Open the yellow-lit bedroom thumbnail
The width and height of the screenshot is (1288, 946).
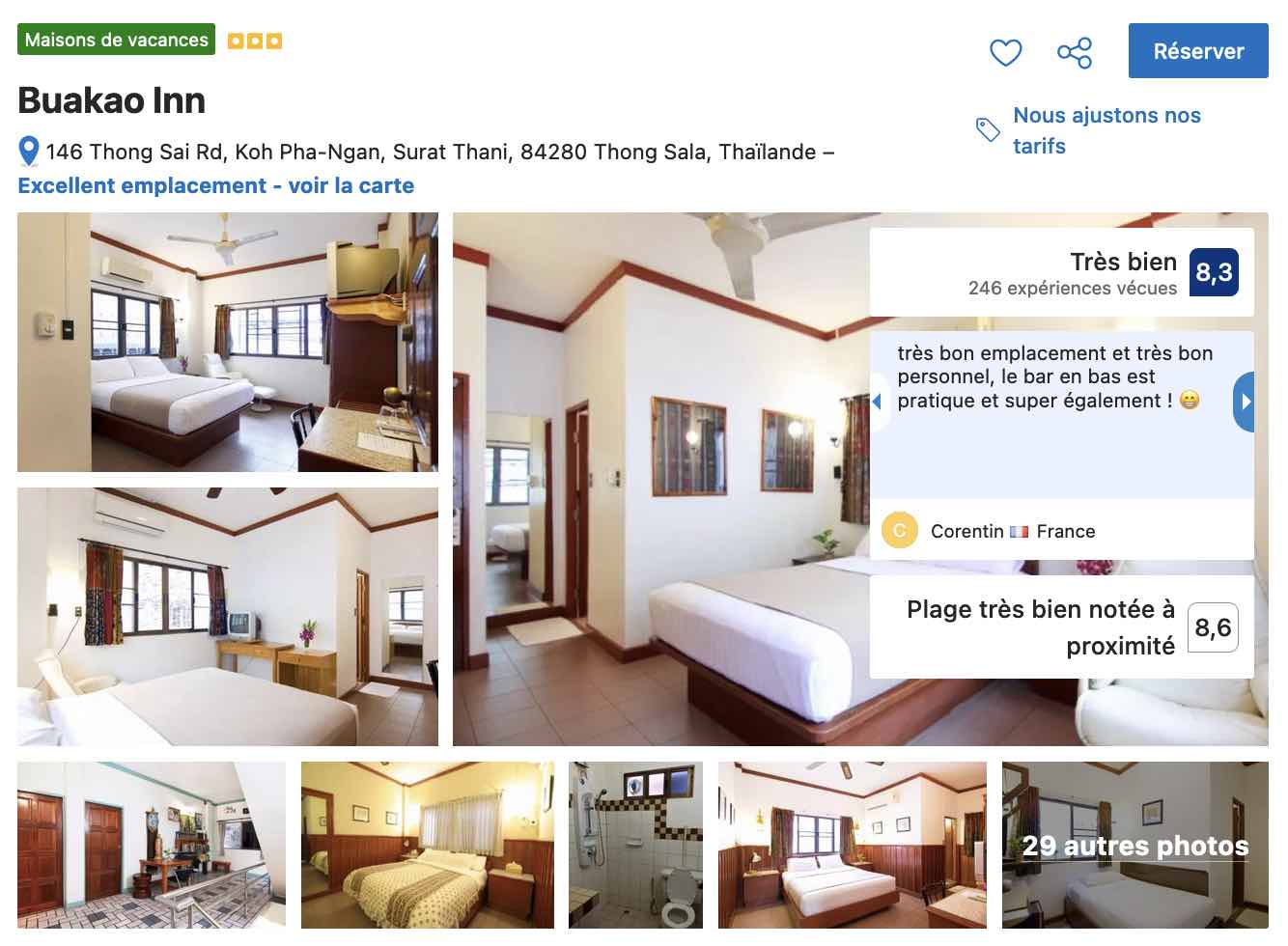coord(428,846)
